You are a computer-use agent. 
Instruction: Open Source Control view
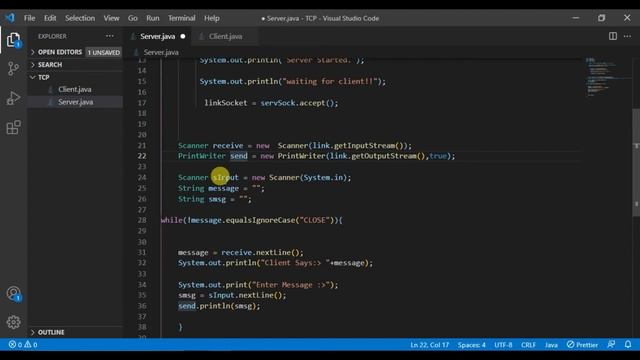pyautogui.click(x=13, y=69)
